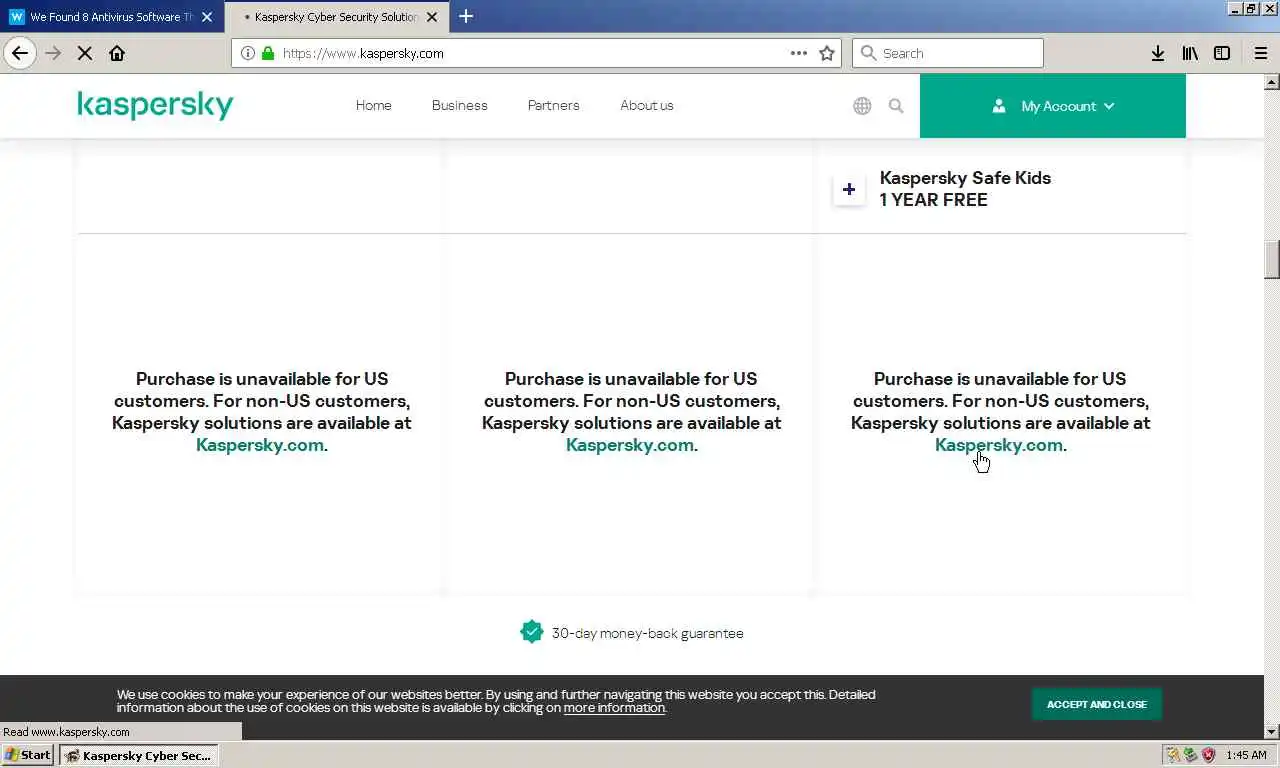This screenshot has width=1280, height=768.
Task: Click the Accept and Close cookie button
Action: click(x=1097, y=704)
